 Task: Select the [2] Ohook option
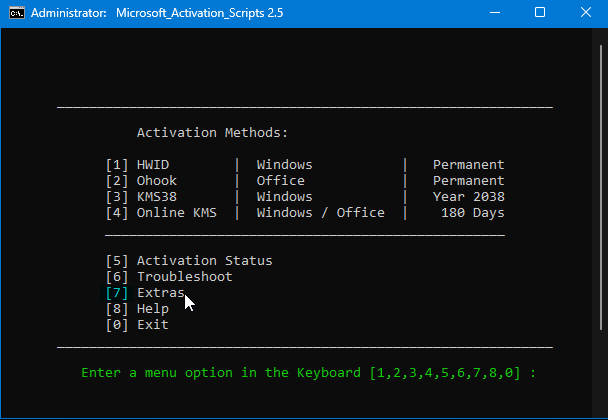[142, 181]
